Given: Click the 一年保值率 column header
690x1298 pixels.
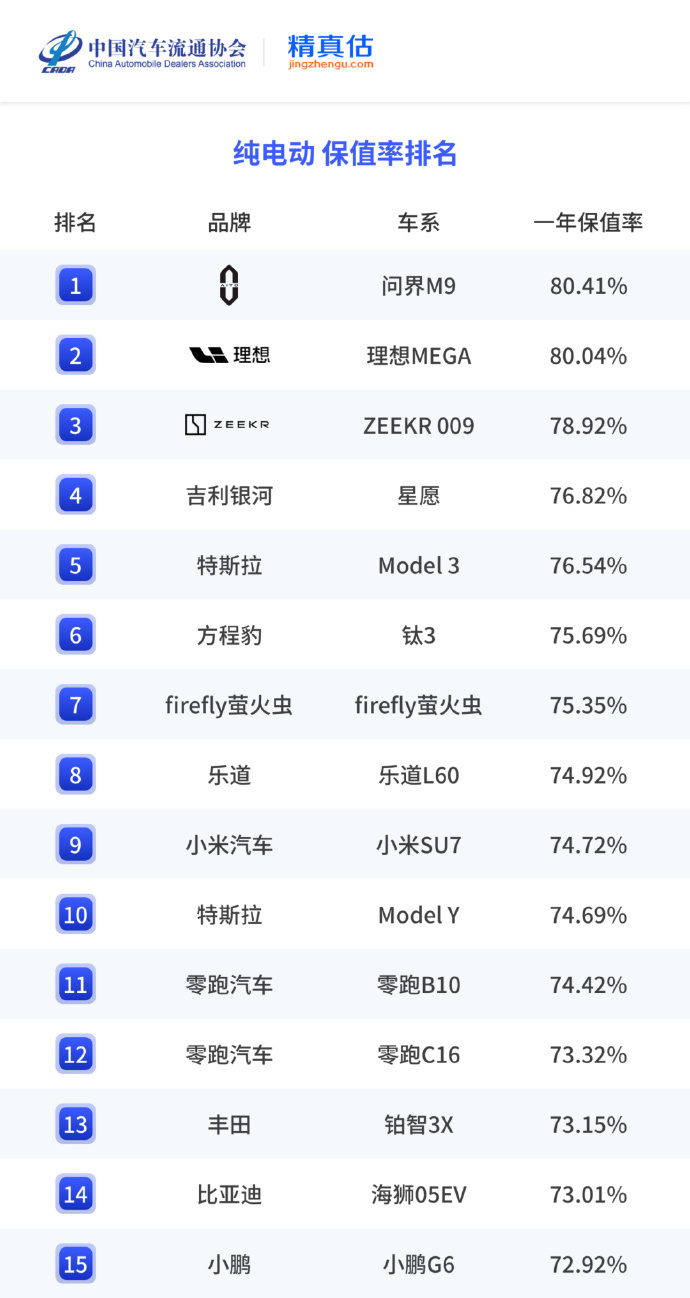Looking at the screenshot, I should click(588, 223).
